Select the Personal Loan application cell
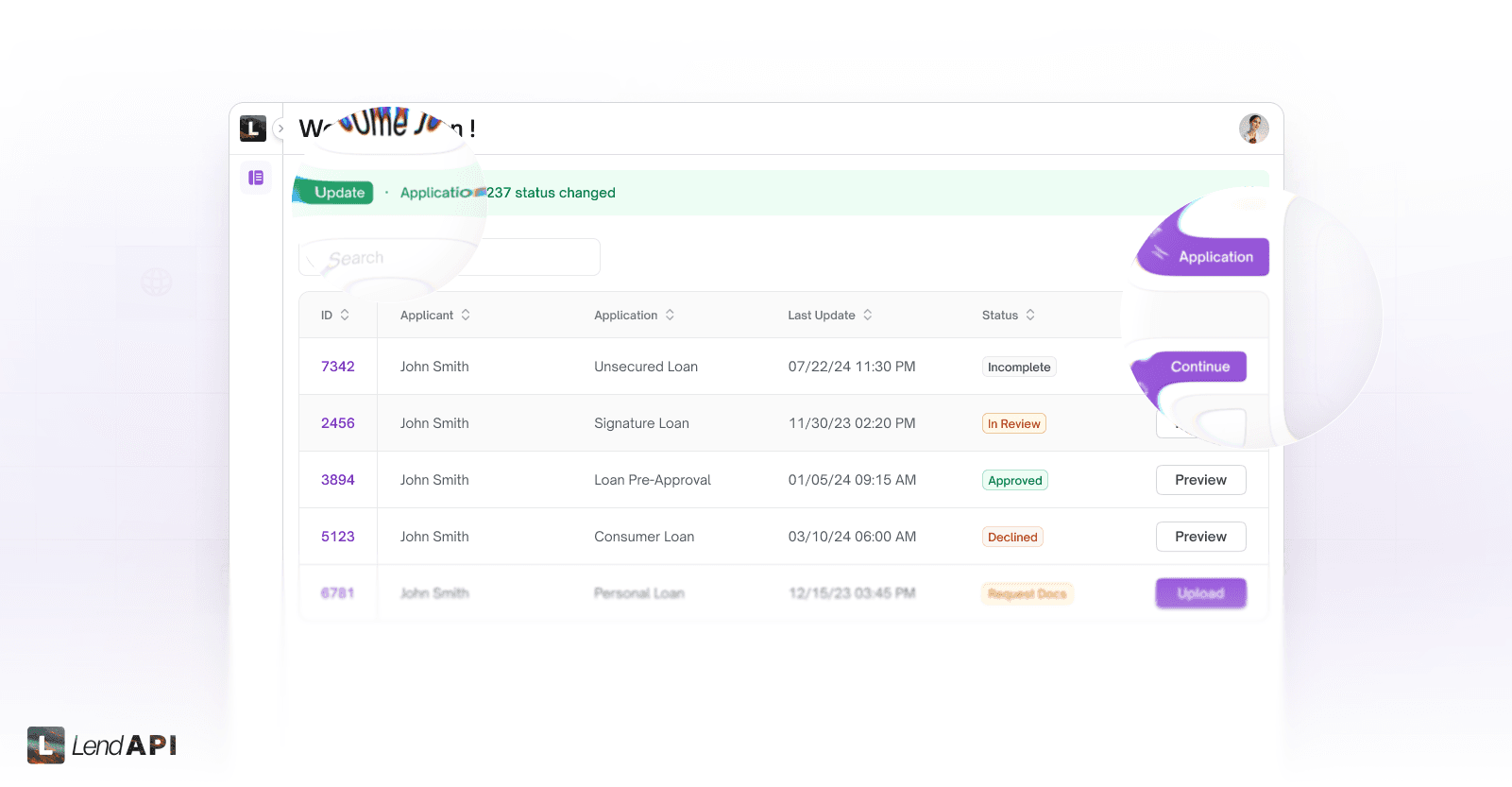Screen dimensions: 1512x787 [639, 593]
